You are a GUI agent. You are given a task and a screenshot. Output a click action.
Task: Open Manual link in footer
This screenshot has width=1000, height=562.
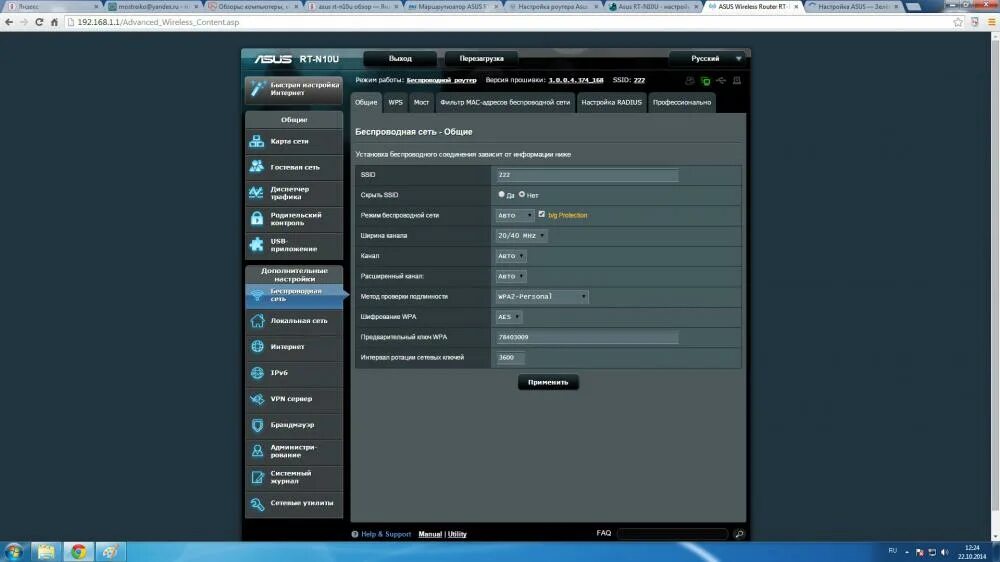coord(430,534)
